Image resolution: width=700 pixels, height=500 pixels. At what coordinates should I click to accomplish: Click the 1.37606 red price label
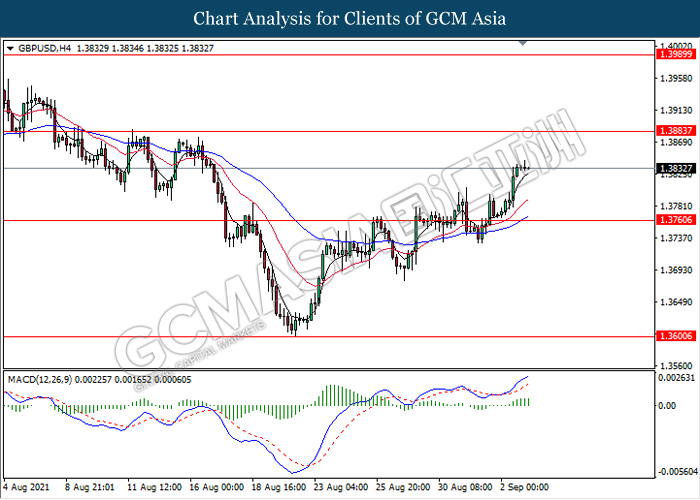pos(676,219)
